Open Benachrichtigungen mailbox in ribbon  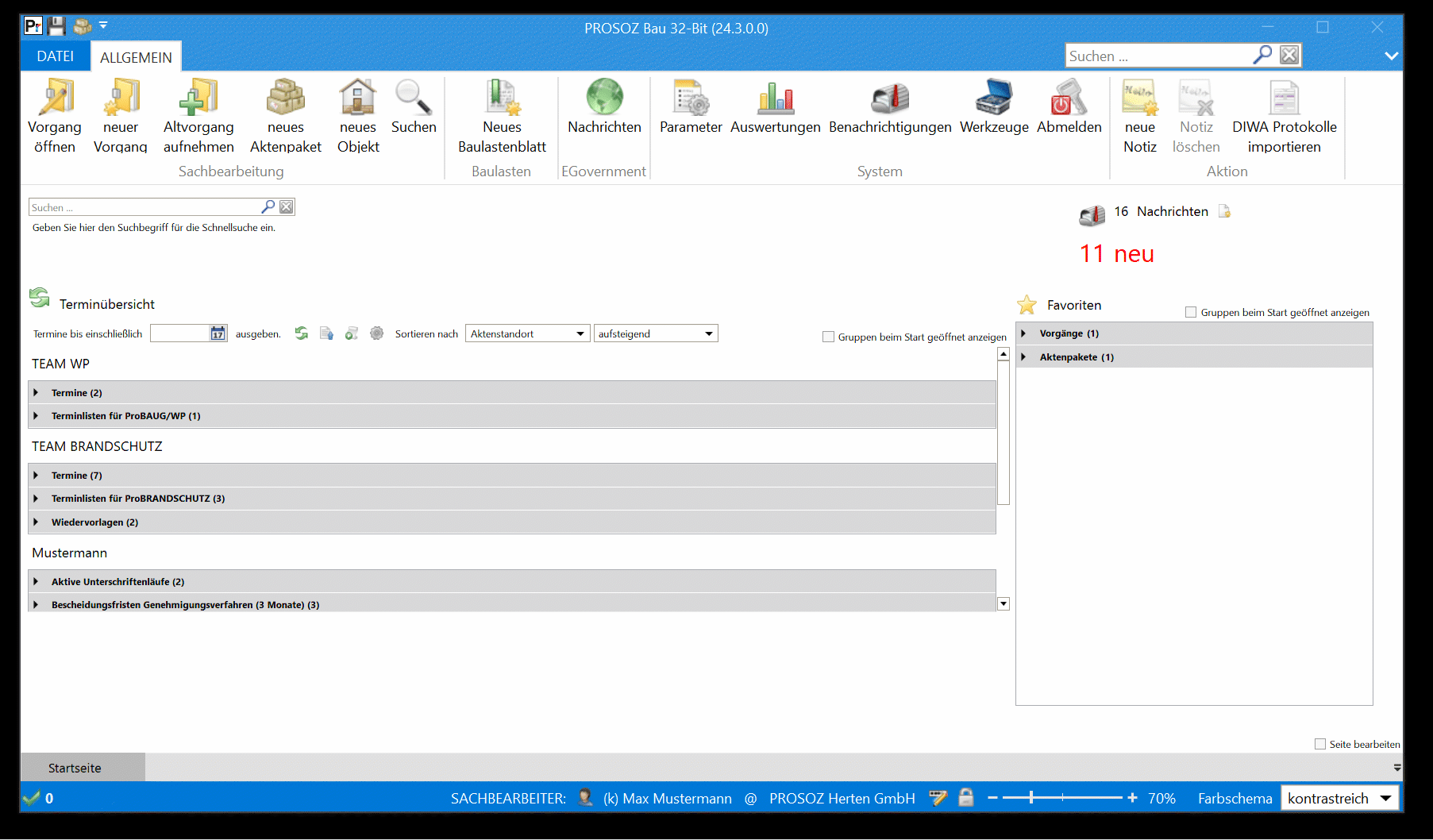(890, 106)
